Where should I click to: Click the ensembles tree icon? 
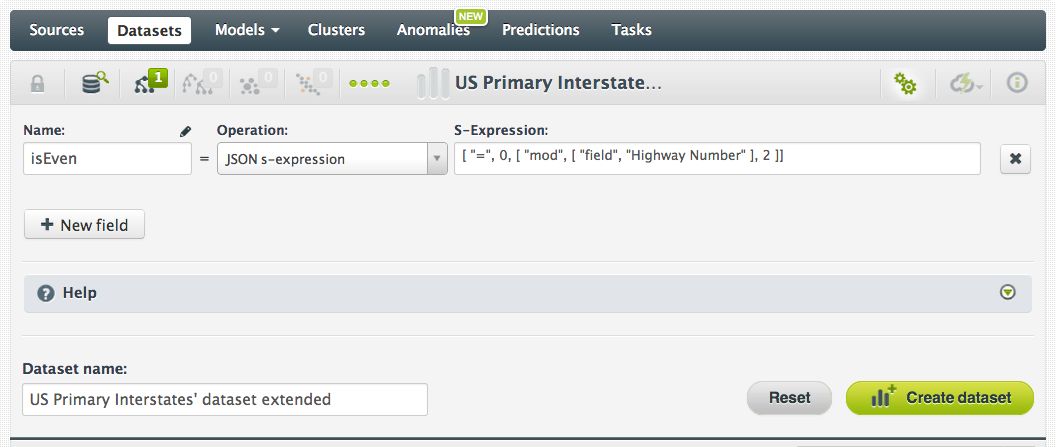coord(203,84)
